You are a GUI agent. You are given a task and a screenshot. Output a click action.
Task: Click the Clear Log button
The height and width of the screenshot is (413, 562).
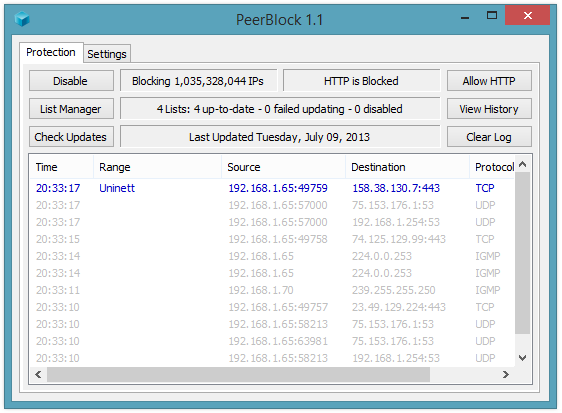(x=489, y=137)
